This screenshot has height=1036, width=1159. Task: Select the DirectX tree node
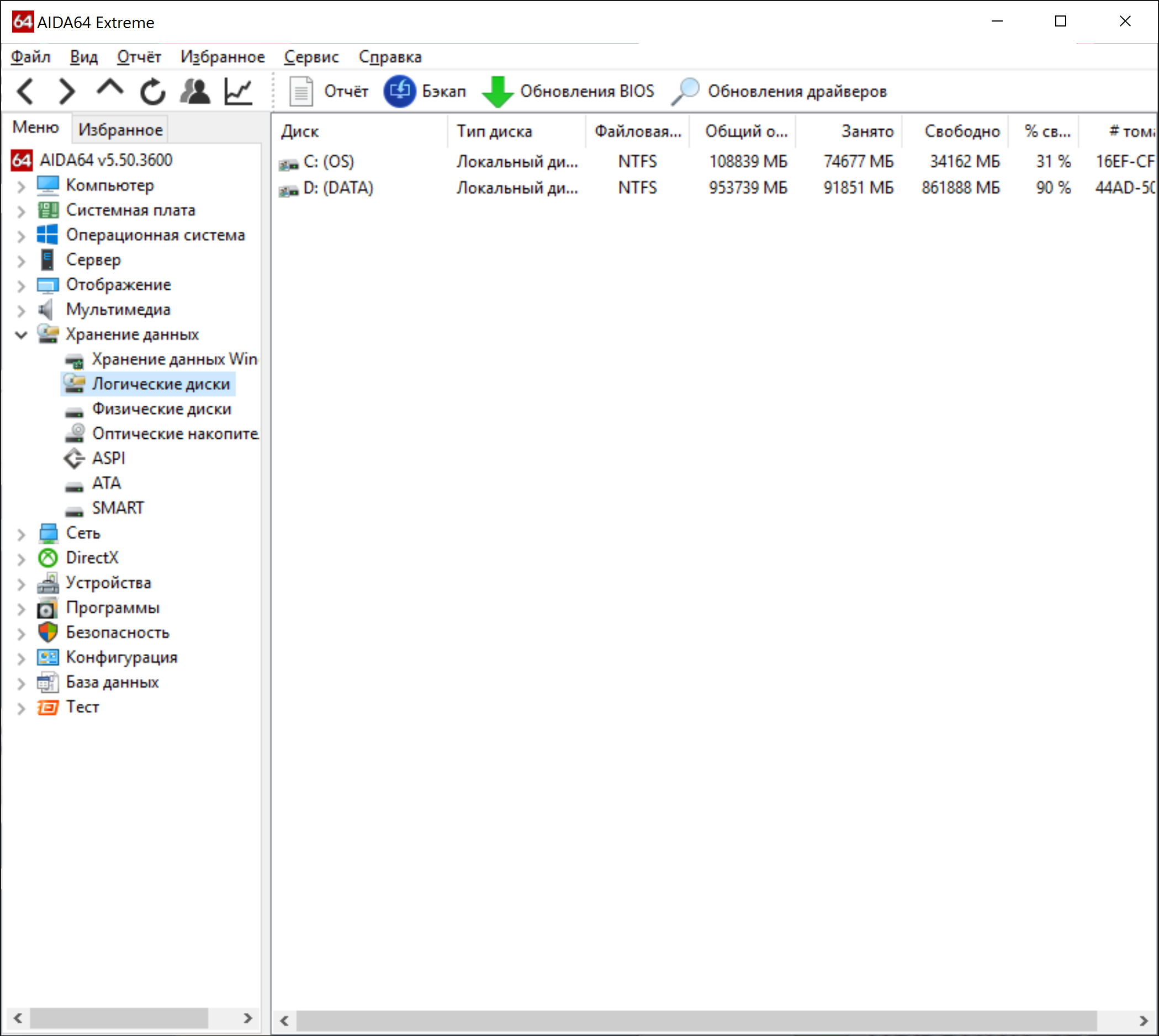tap(92, 558)
